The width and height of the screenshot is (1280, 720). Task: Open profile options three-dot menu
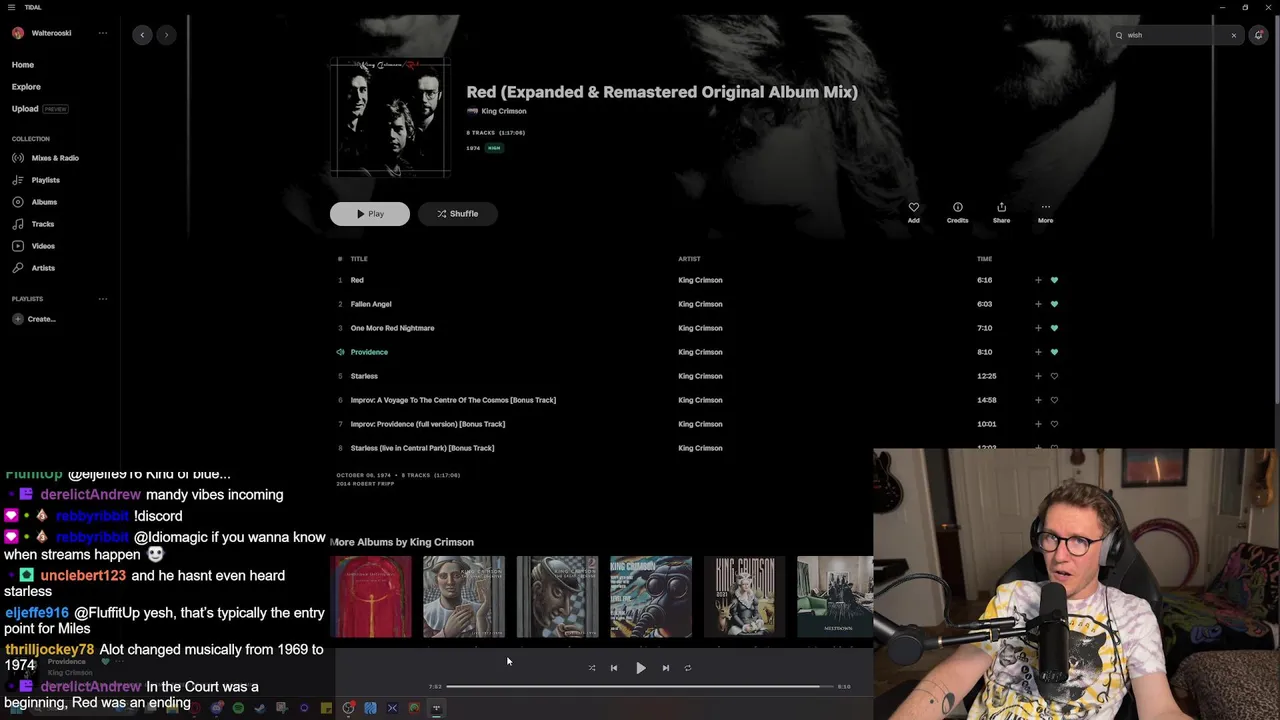pos(102,33)
